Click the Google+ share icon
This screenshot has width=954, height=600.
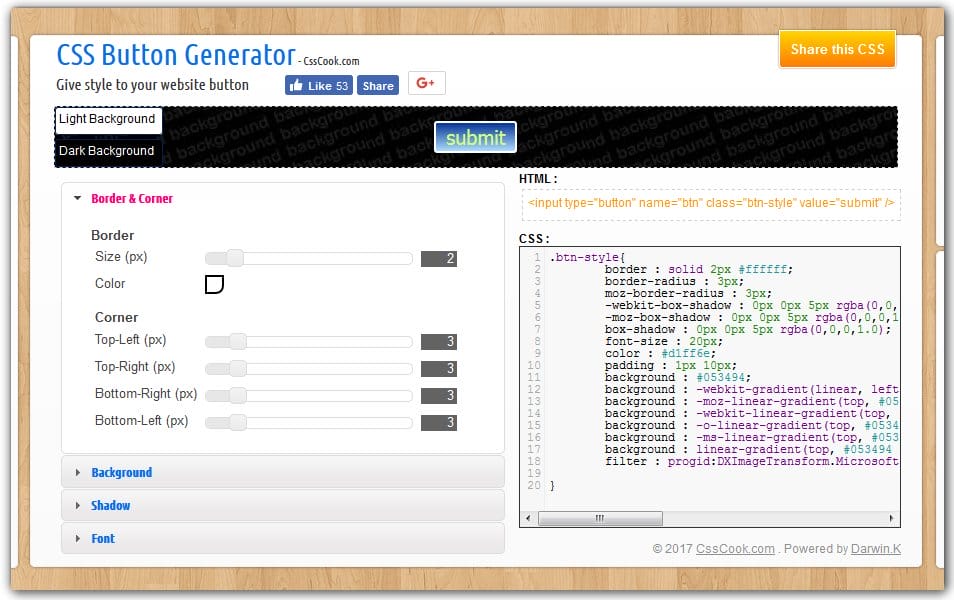(425, 84)
